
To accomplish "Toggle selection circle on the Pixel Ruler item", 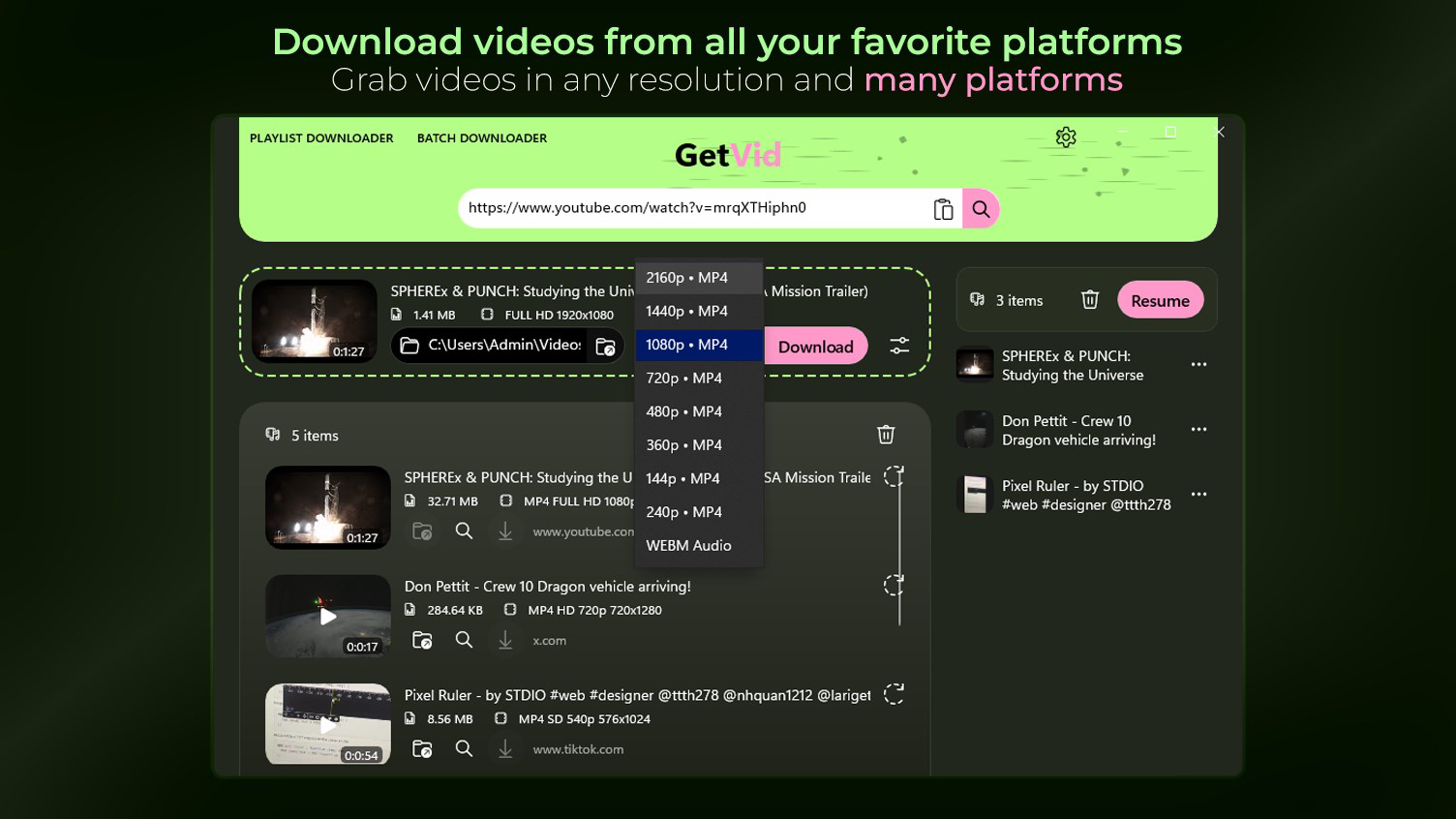I will pos(894,694).
